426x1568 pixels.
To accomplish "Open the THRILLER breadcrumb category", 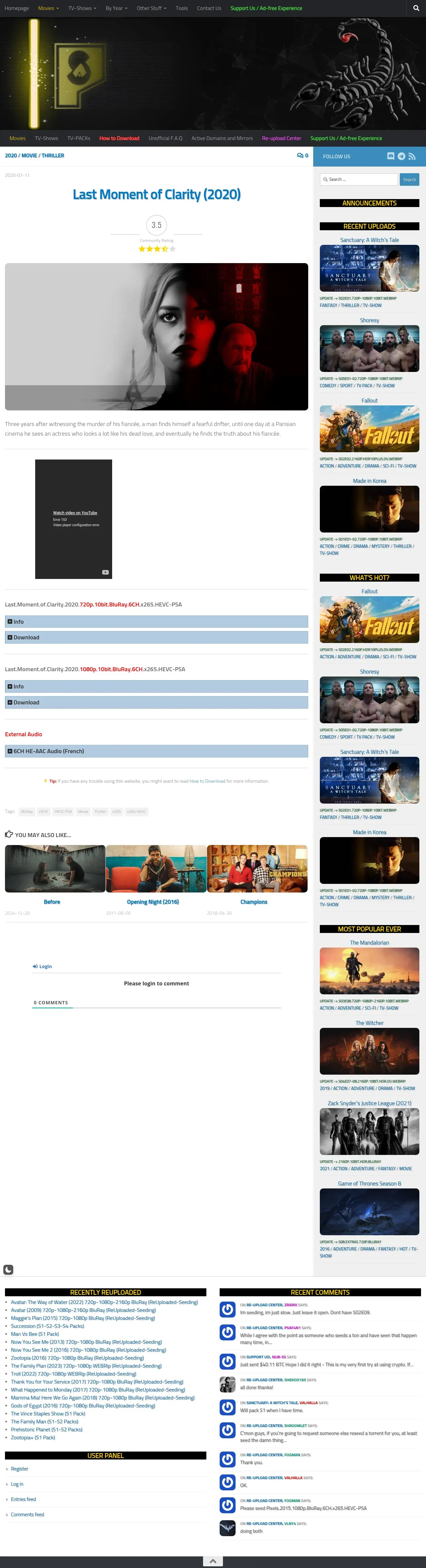I will point(52,156).
